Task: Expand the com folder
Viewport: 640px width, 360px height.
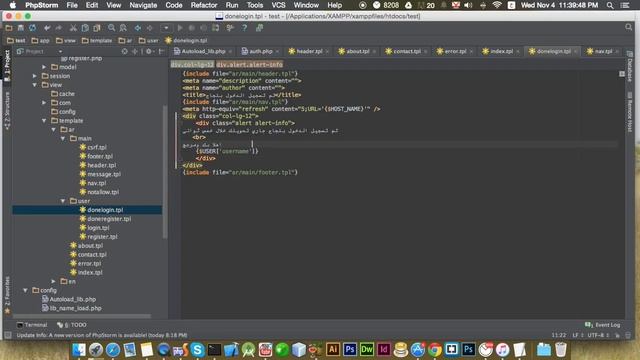Action: (x=44, y=103)
